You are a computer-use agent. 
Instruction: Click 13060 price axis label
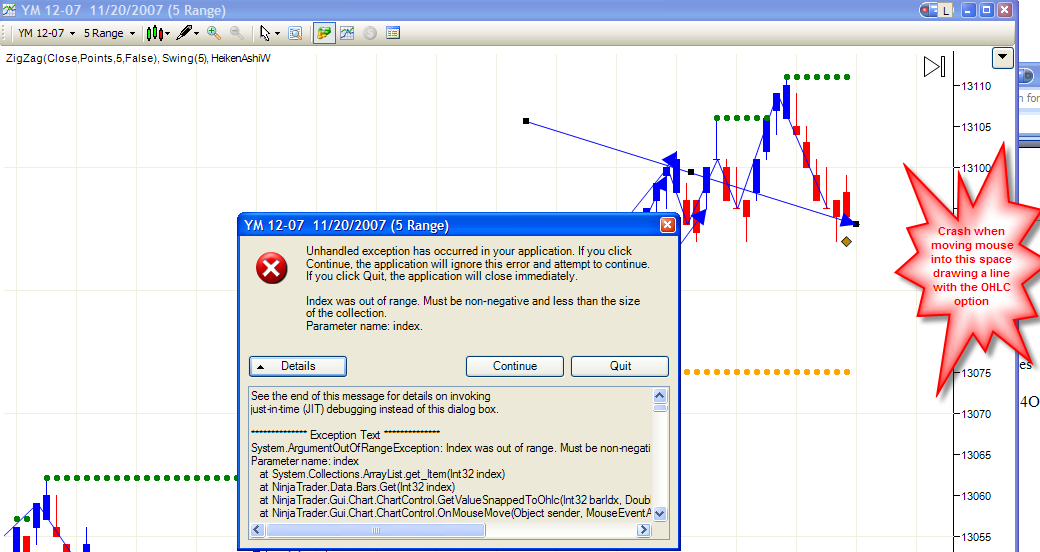976,496
